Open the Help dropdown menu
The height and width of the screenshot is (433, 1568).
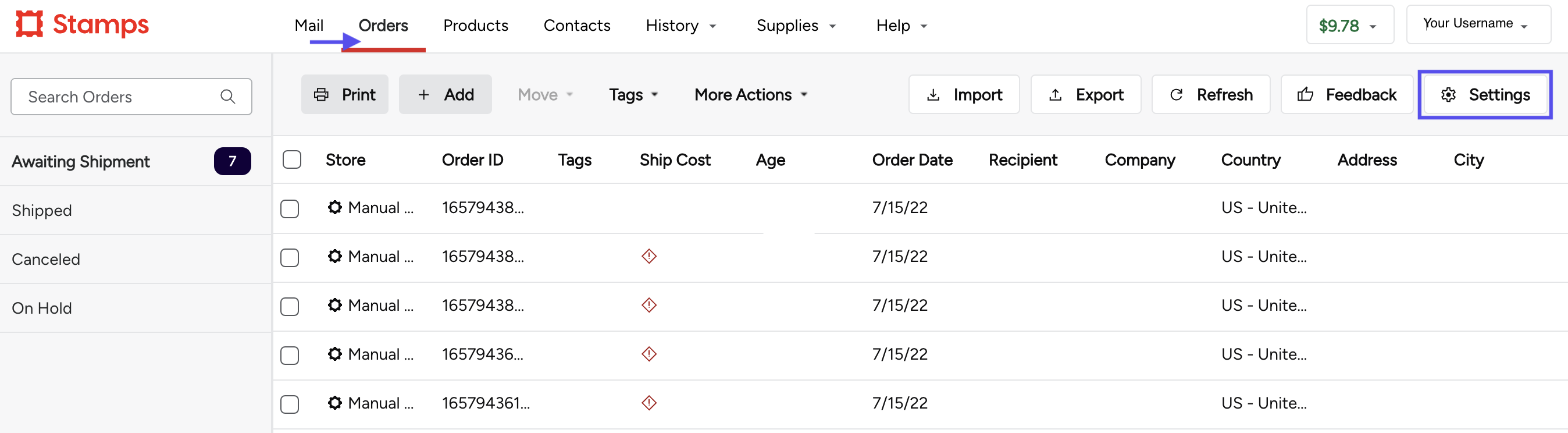[901, 26]
